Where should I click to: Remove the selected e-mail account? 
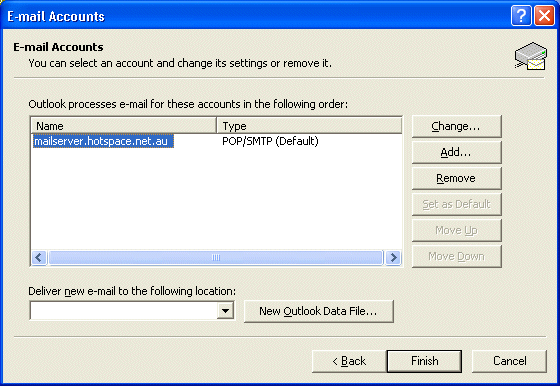coord(456,178)
